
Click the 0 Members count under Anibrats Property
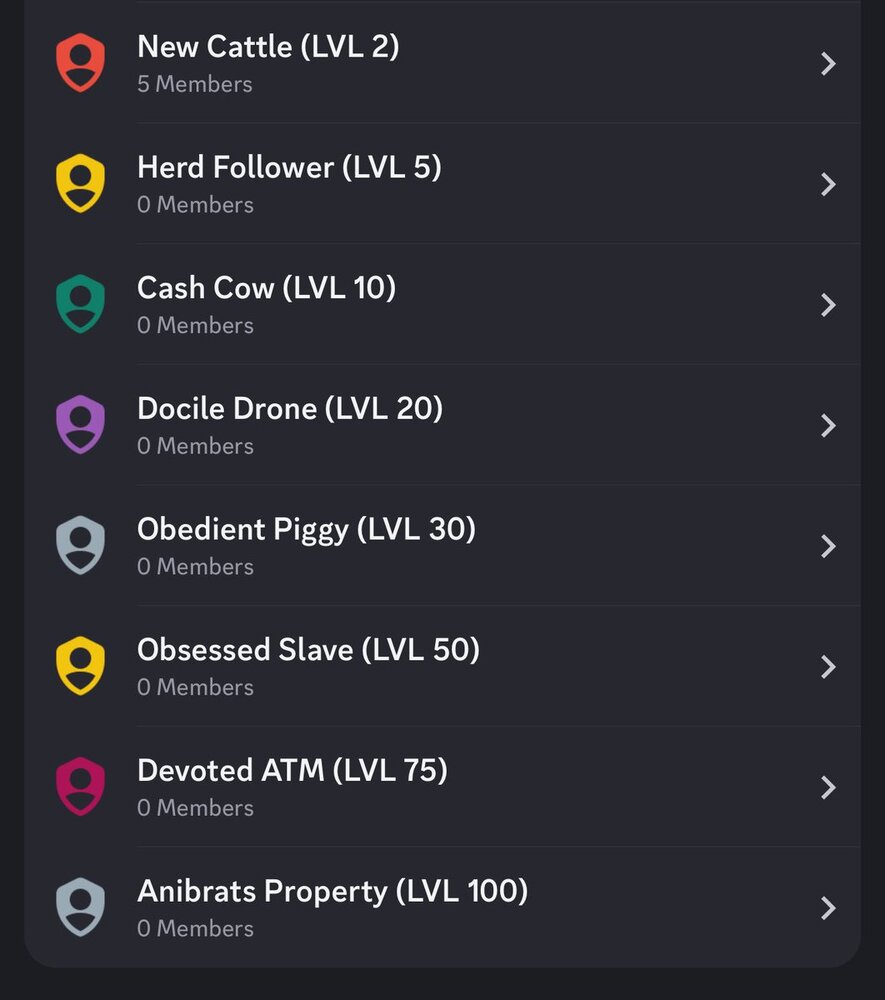(195, 929)
